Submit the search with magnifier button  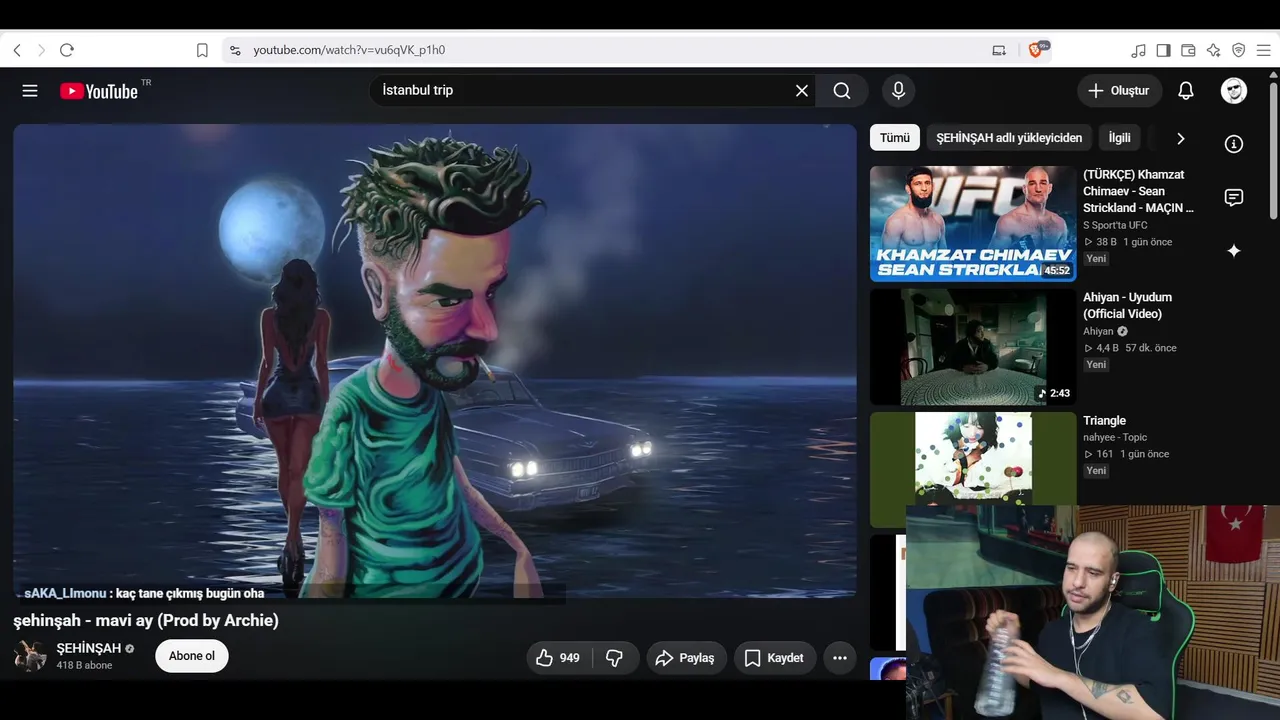tap(842, 91)
